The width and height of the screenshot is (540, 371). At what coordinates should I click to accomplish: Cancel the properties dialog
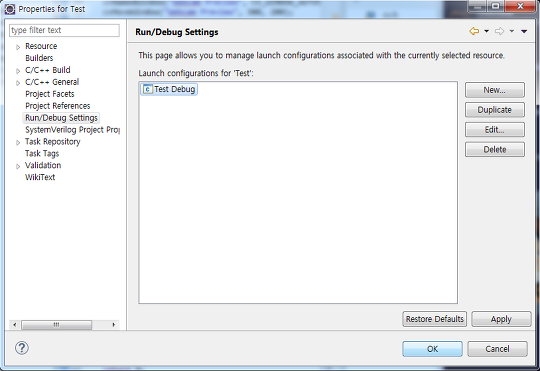[x=497, y=349]
